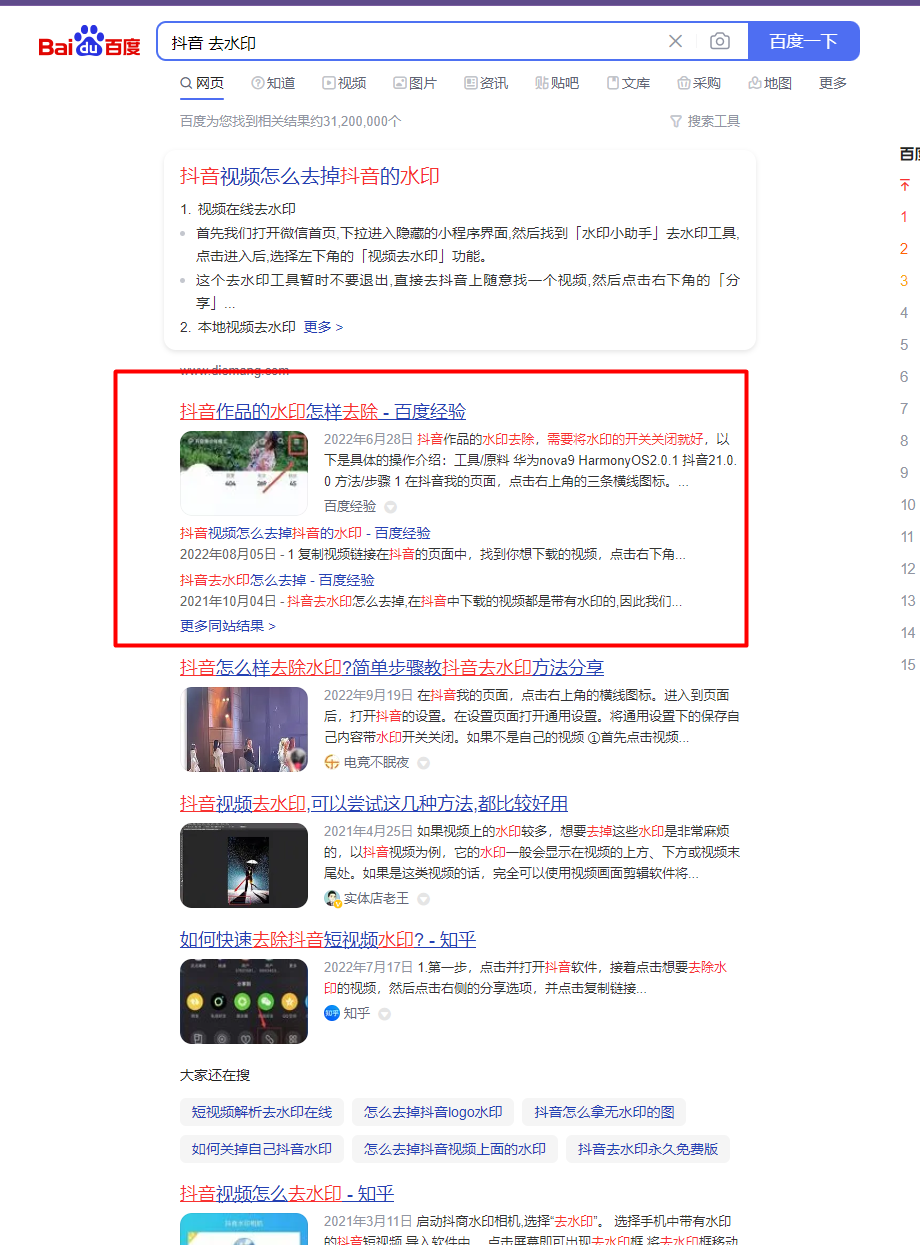Search suggestion 短视频解析去水印在线
The width and height of the screenshot is (920, 1245).
262,1112
